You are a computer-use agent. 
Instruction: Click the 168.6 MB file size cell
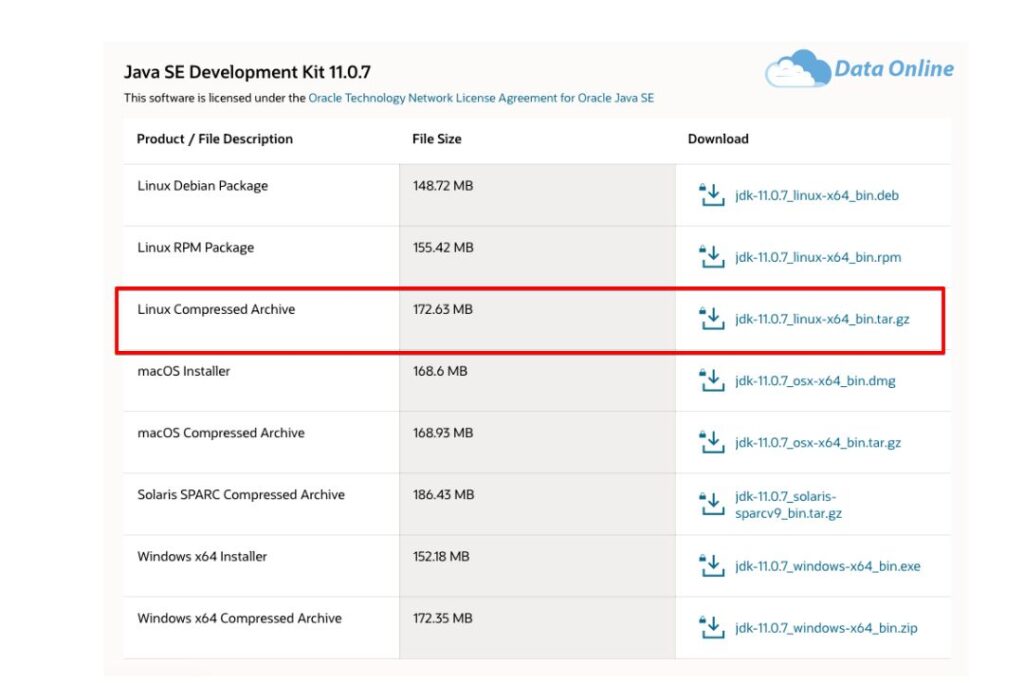[x=537, y=381]
